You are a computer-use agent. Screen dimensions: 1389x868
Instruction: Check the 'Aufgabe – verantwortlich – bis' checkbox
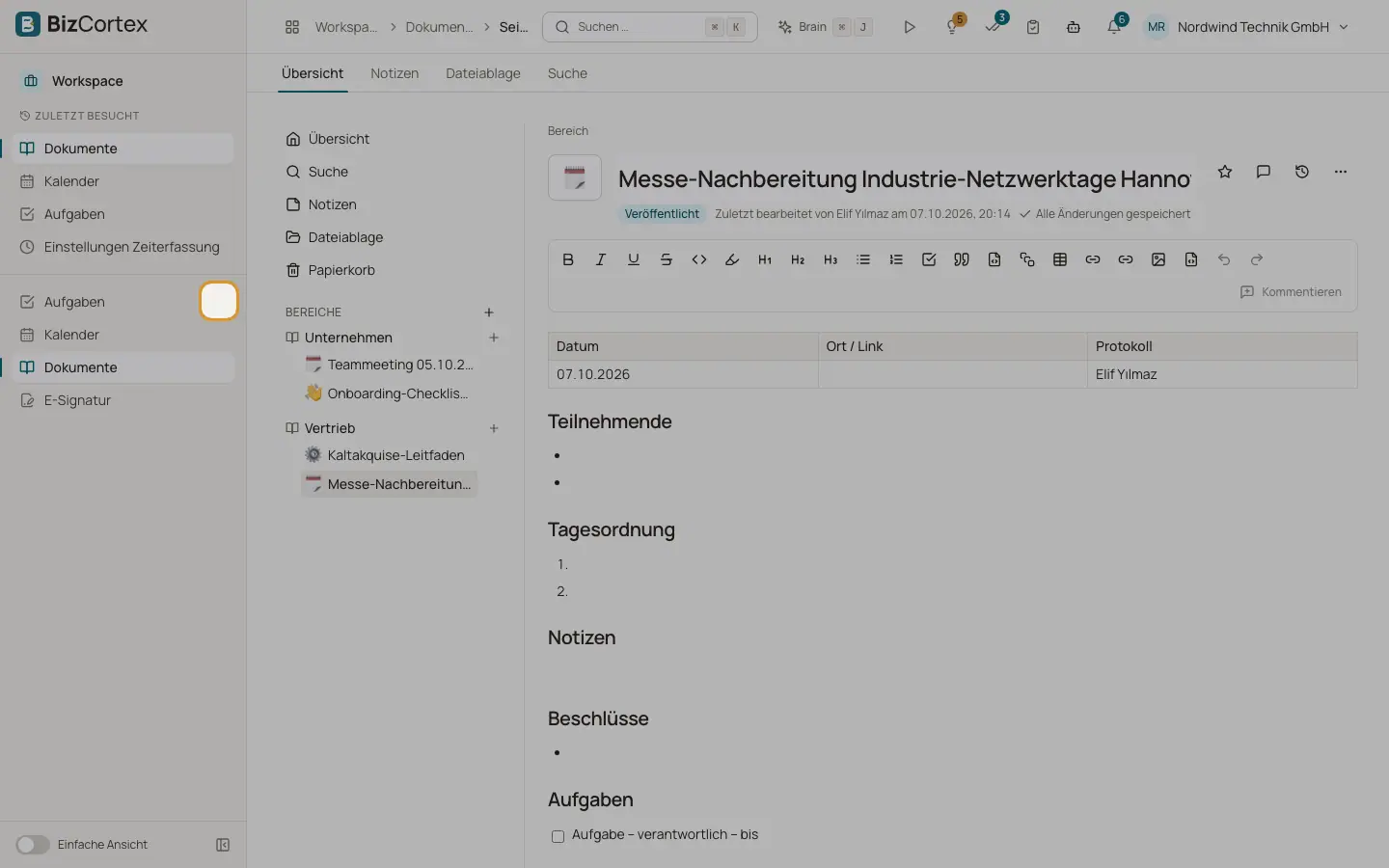[x=558, y=836]
